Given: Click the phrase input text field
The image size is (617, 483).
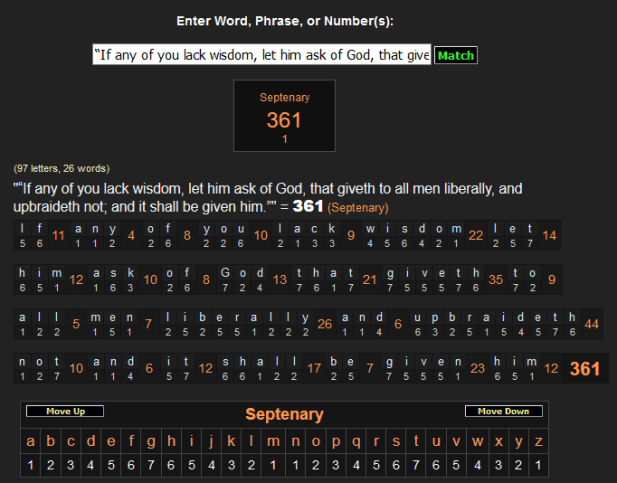Looking at the screenshot, I should (x=261, y=55).
